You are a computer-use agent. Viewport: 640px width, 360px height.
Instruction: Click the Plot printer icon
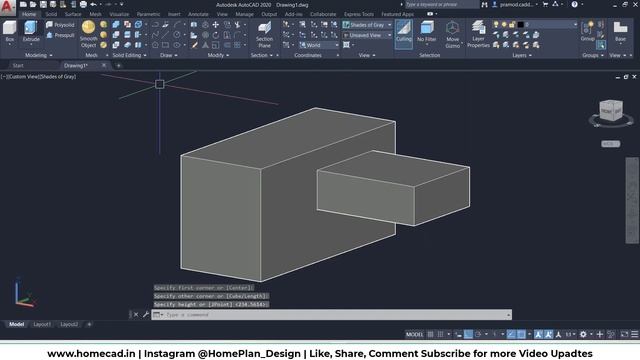point(83,4)
